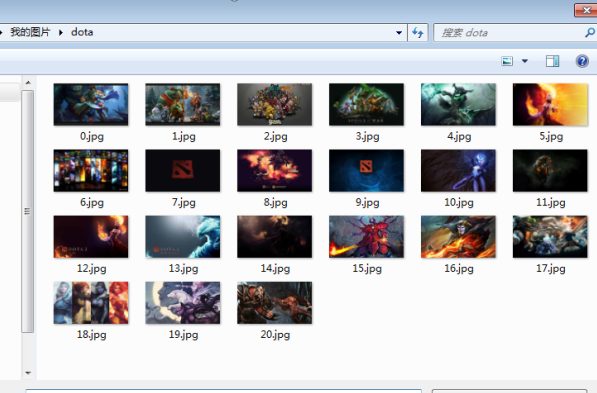Screen dimensions: 597x393
Task: Click the 13.jpg file name
Action: 184,268
